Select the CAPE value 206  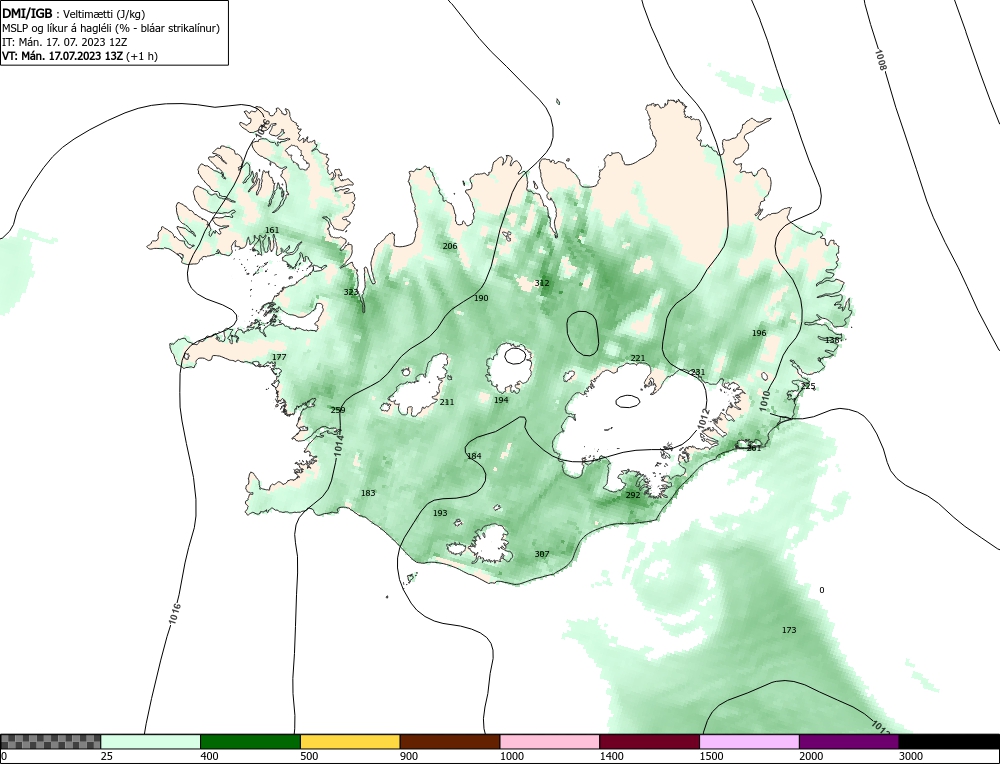(x=450, y=246)
